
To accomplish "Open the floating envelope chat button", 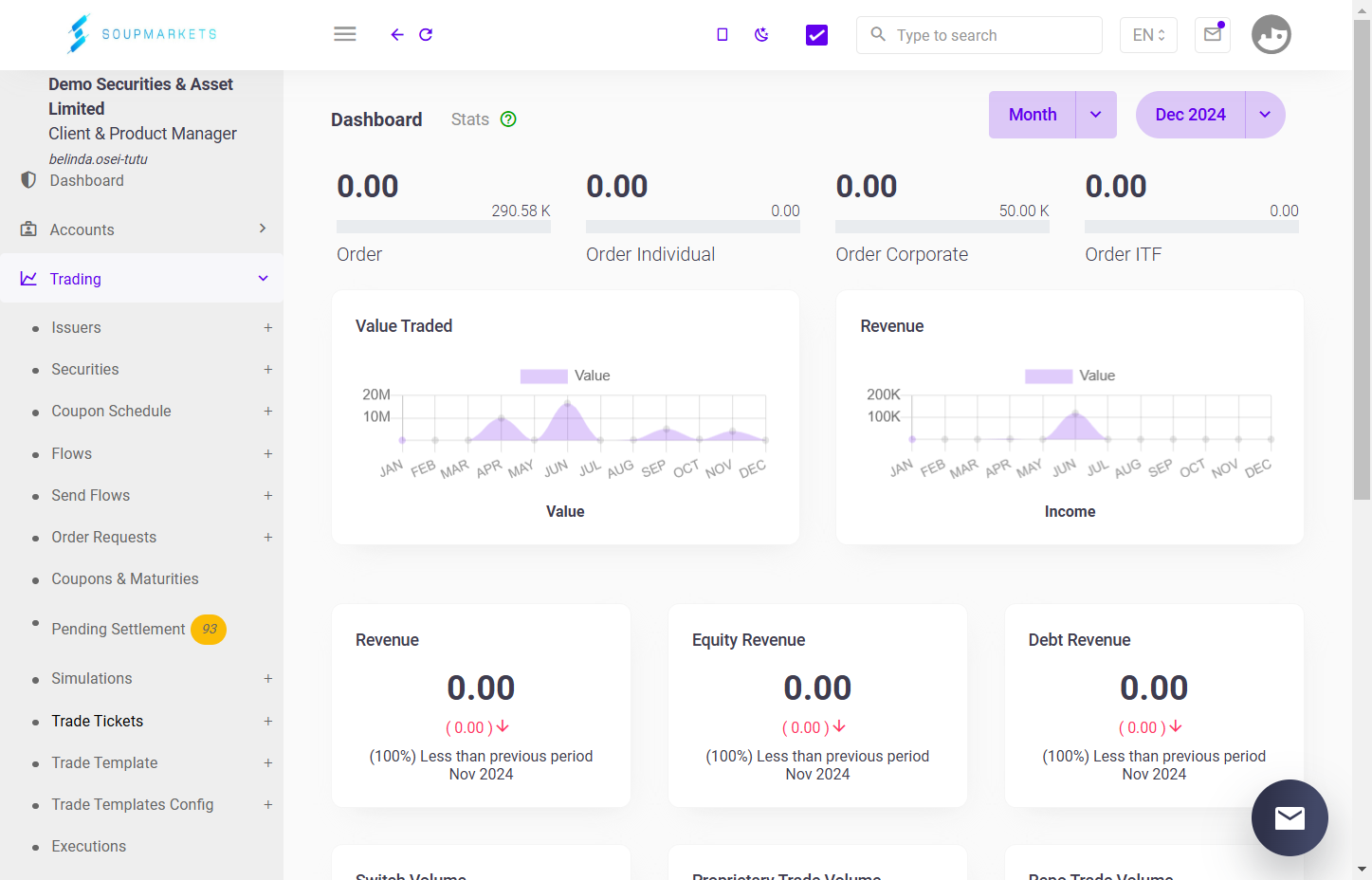I will coord(1290,817).
